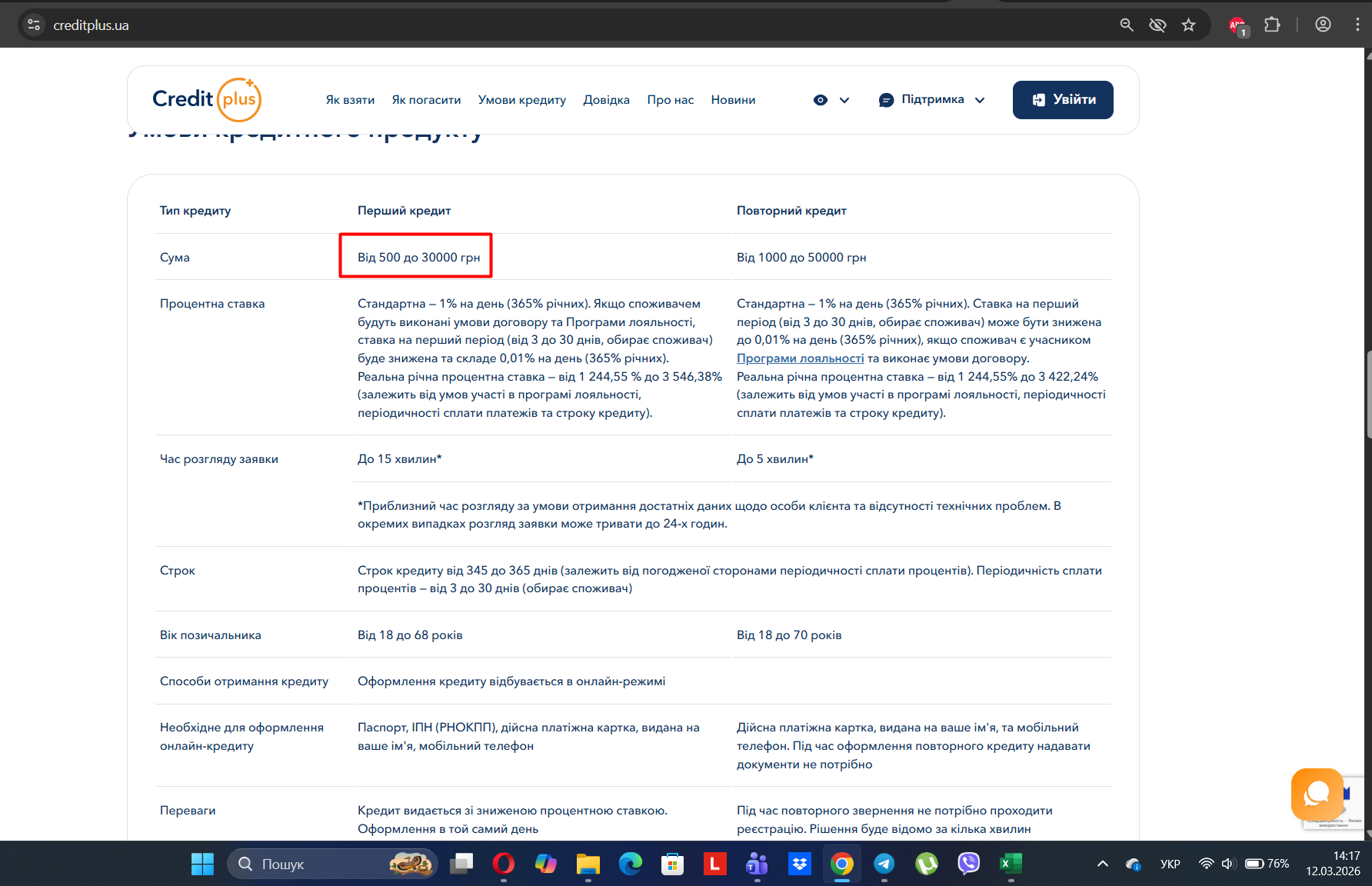The width and height of the screenshot is (1372, 886).
Task: Click the crossed-eye tracking protection icon
Action: click(x=1157, y=25)
